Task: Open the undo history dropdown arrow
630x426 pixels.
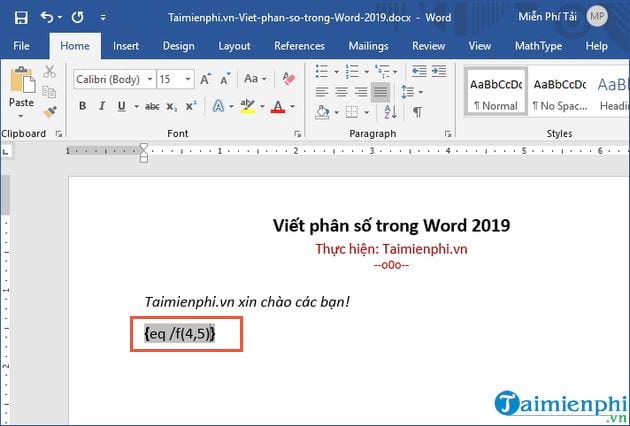Action: (60, 17)
